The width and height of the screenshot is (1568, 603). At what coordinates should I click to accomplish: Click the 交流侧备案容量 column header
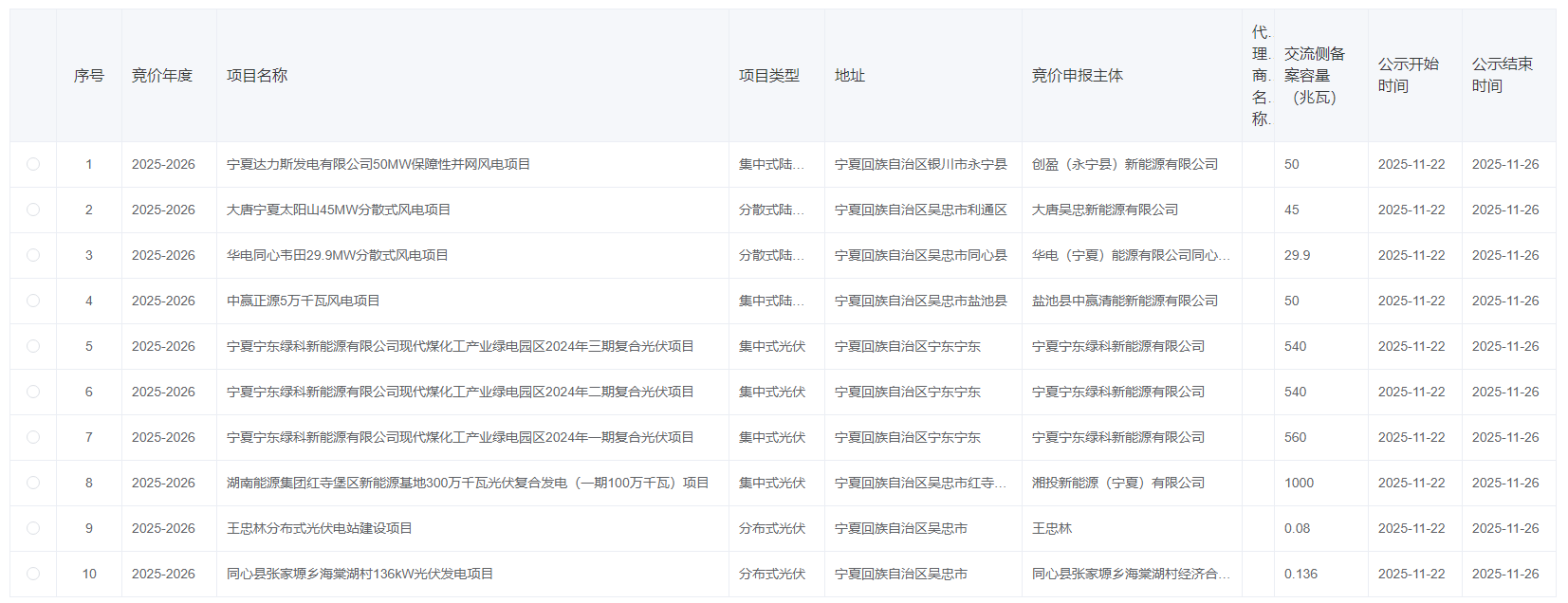click(x=1315, y=76)
